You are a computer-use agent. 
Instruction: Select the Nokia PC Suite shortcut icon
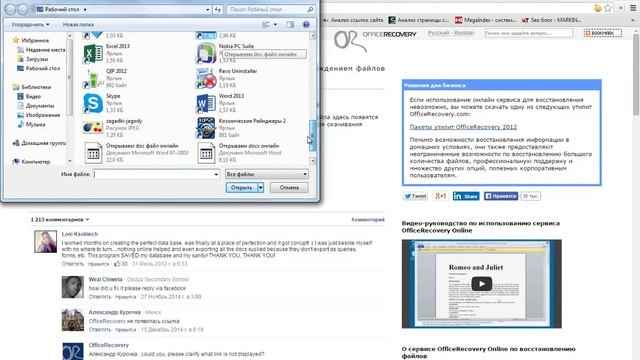[x=206, y=54]
